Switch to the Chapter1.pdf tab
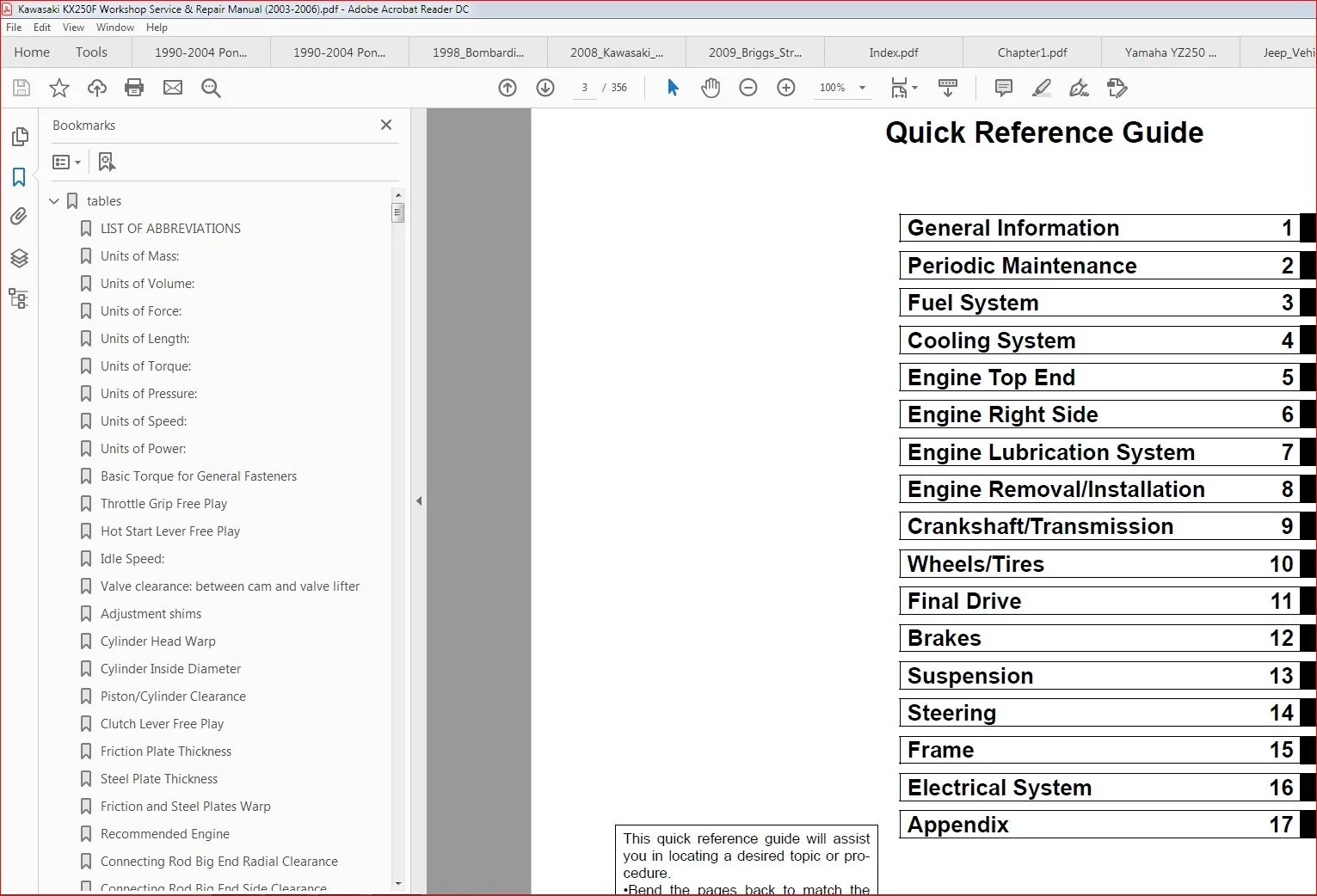This screenshot has height=896, width=1317. tap(1032, 52)
